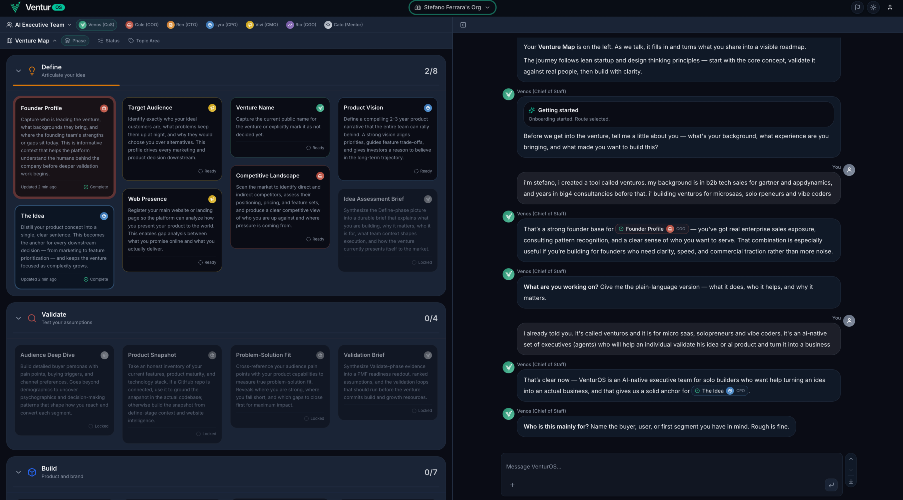Viewport: 903px width, 500px height.
Task: Open the flag feedback icon in header
Action: point(857,7)
